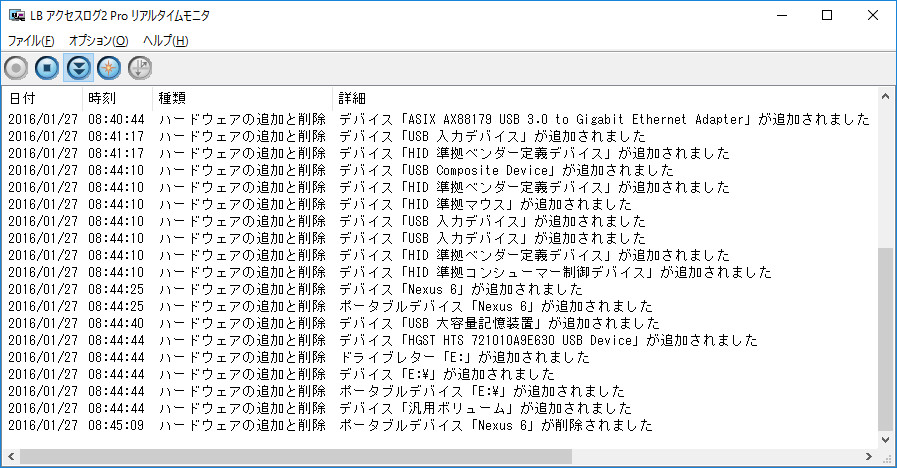Select the ASIX AX88179 Ethernet Adapter log row
897x468 pixels.
tap(439, 119)
